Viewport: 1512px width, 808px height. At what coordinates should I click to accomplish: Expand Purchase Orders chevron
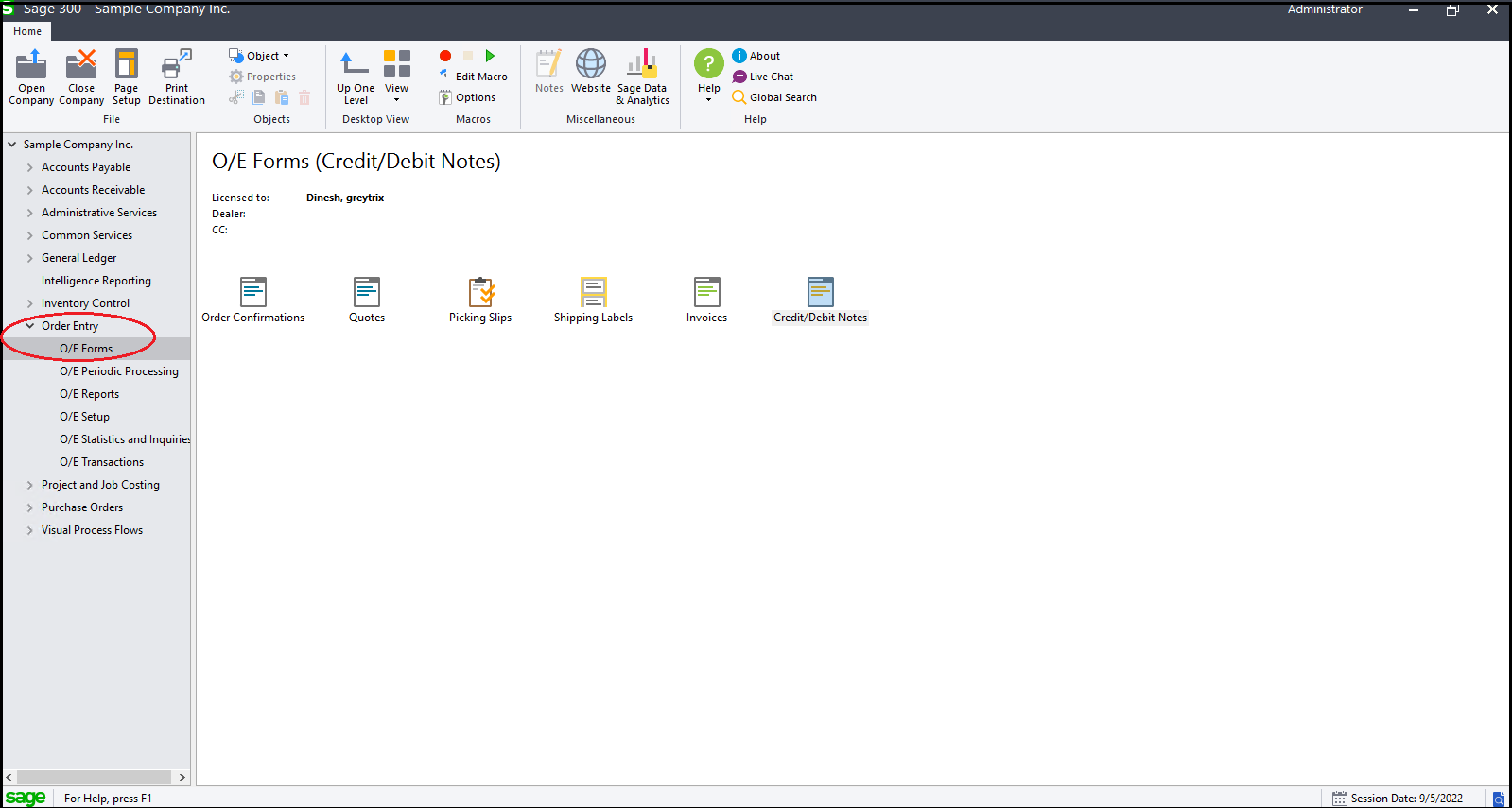30,507
